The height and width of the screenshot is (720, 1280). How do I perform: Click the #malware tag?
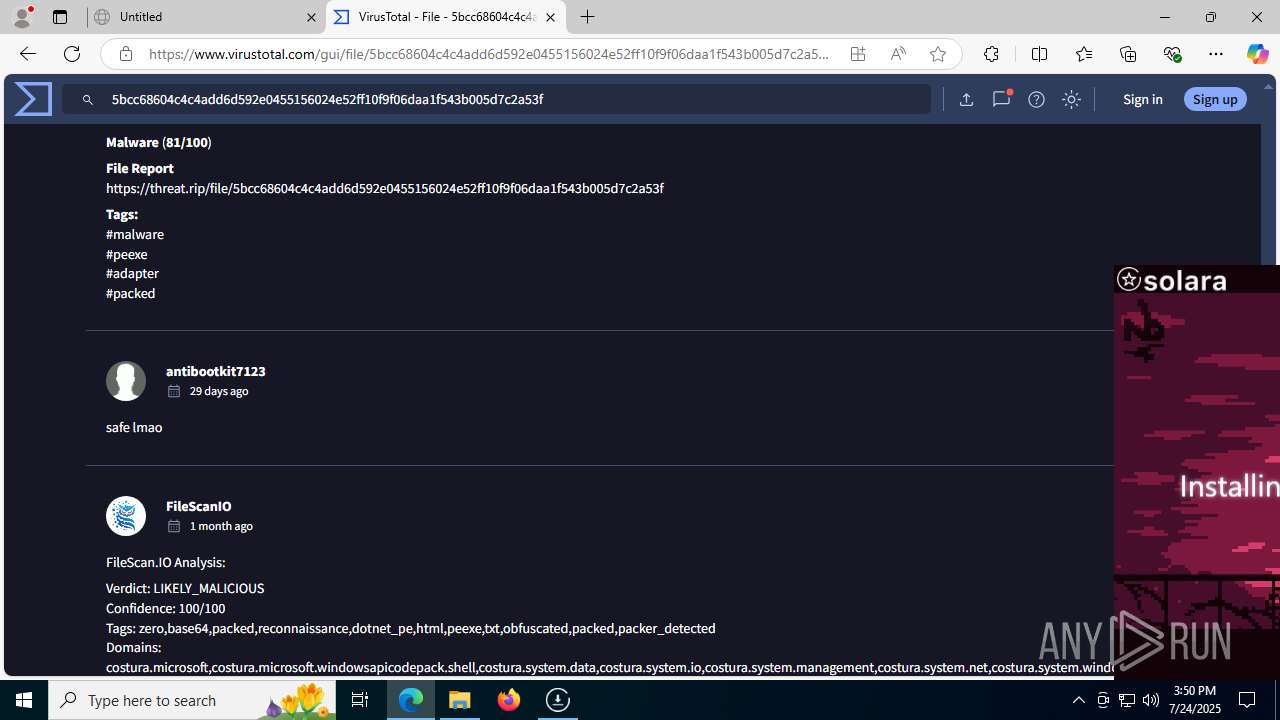coord(135,234)
